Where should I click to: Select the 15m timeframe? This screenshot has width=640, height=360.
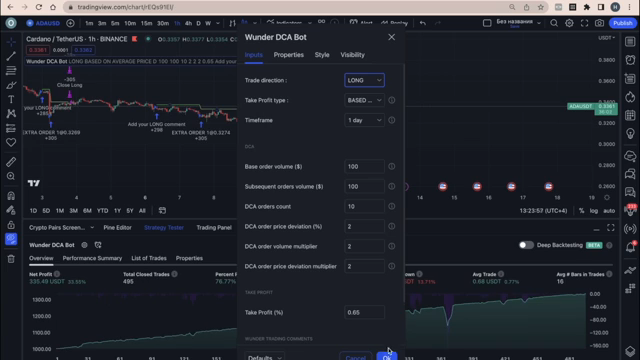coord(147,23)
